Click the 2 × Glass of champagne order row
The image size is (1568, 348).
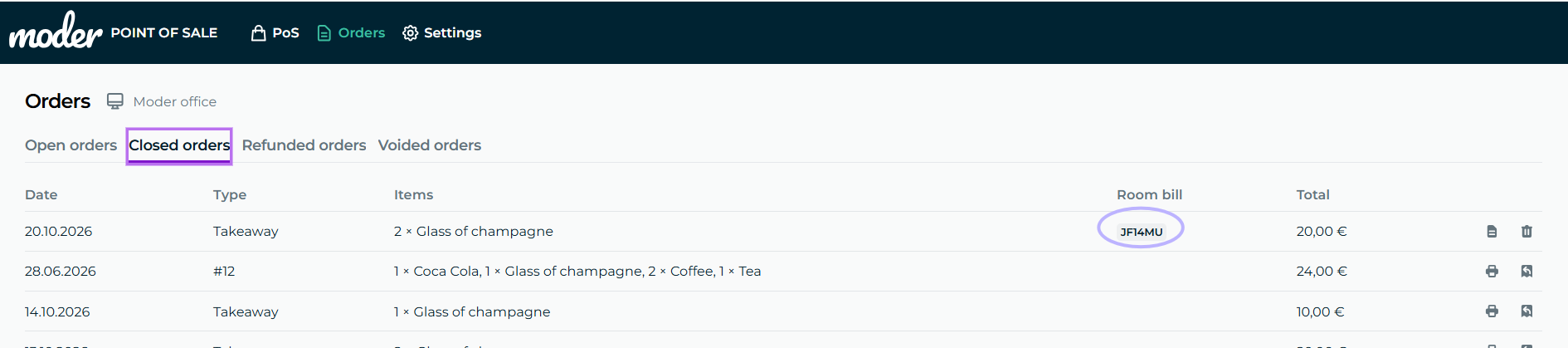pos(783,232)
